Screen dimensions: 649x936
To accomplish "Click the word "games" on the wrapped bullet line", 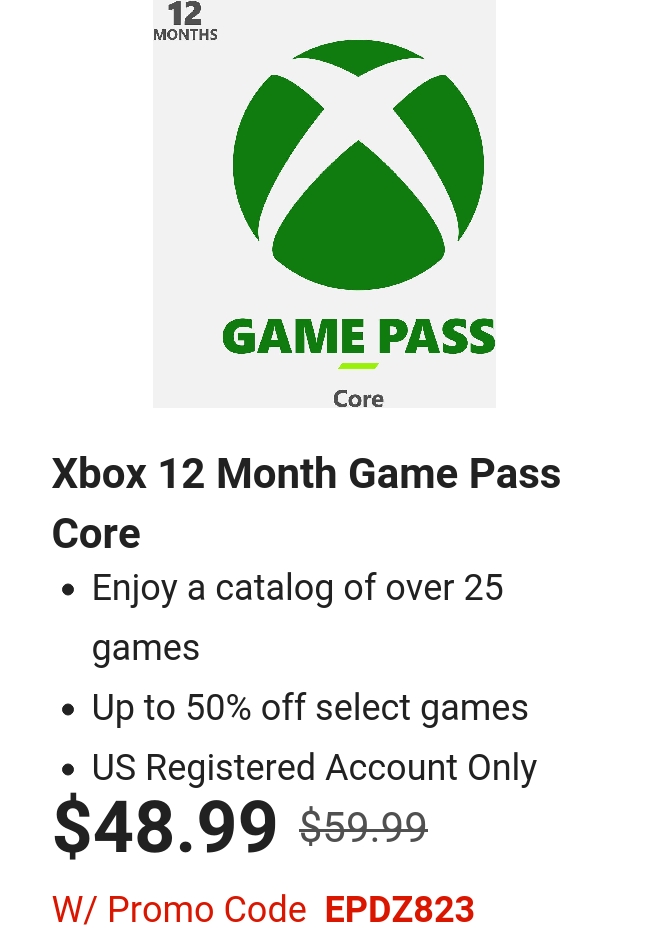I will [146, 648].
